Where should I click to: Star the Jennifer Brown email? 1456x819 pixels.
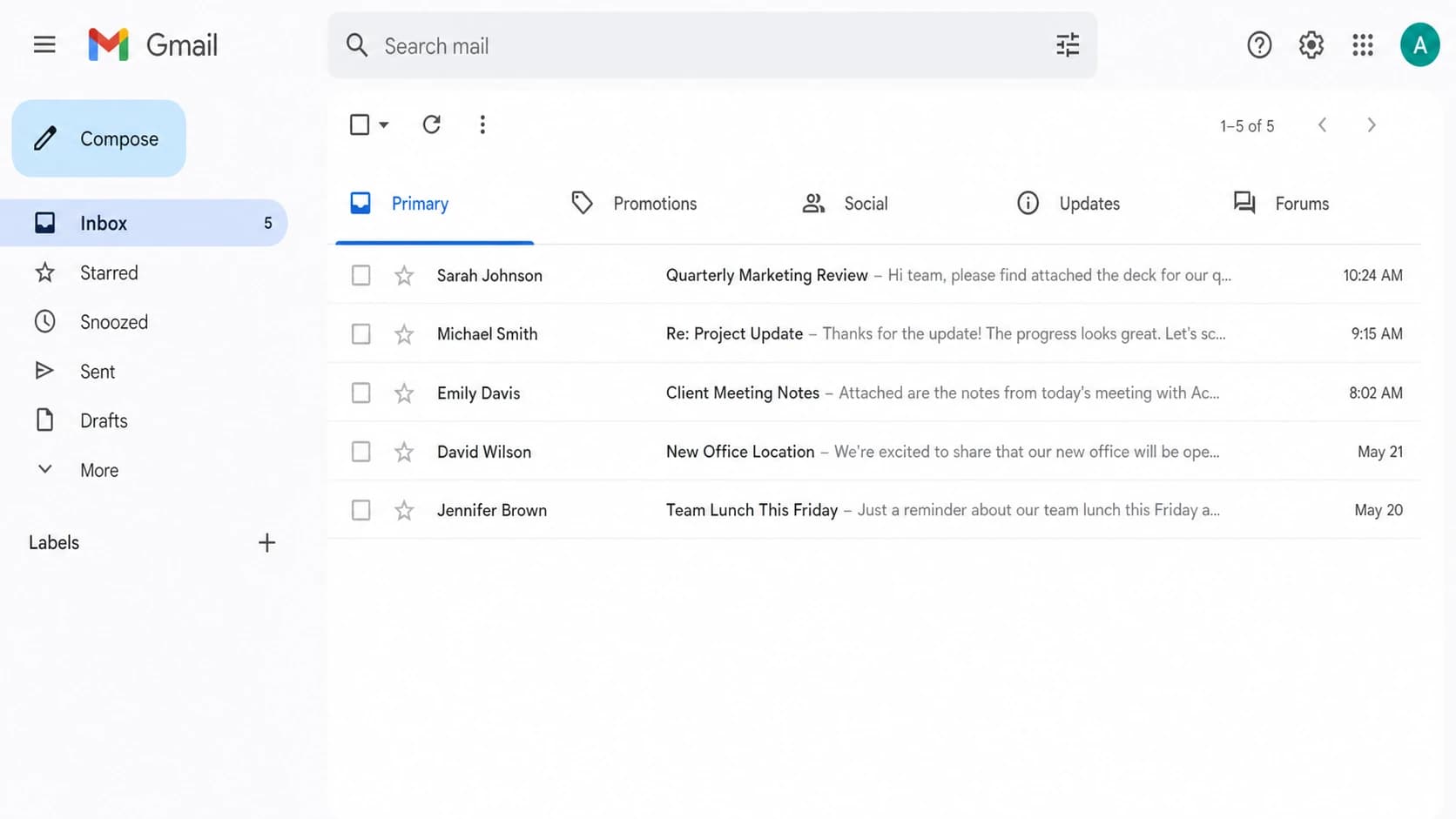404,510
